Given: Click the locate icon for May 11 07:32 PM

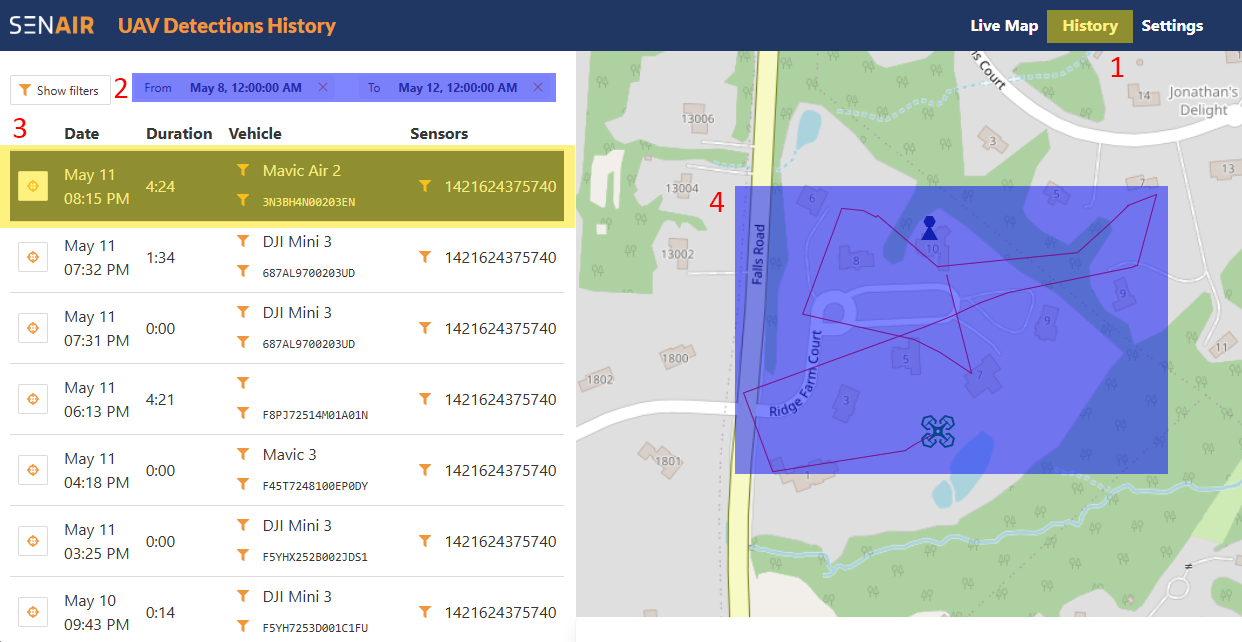Looking at the screenshot, I should tap(33, 258).
